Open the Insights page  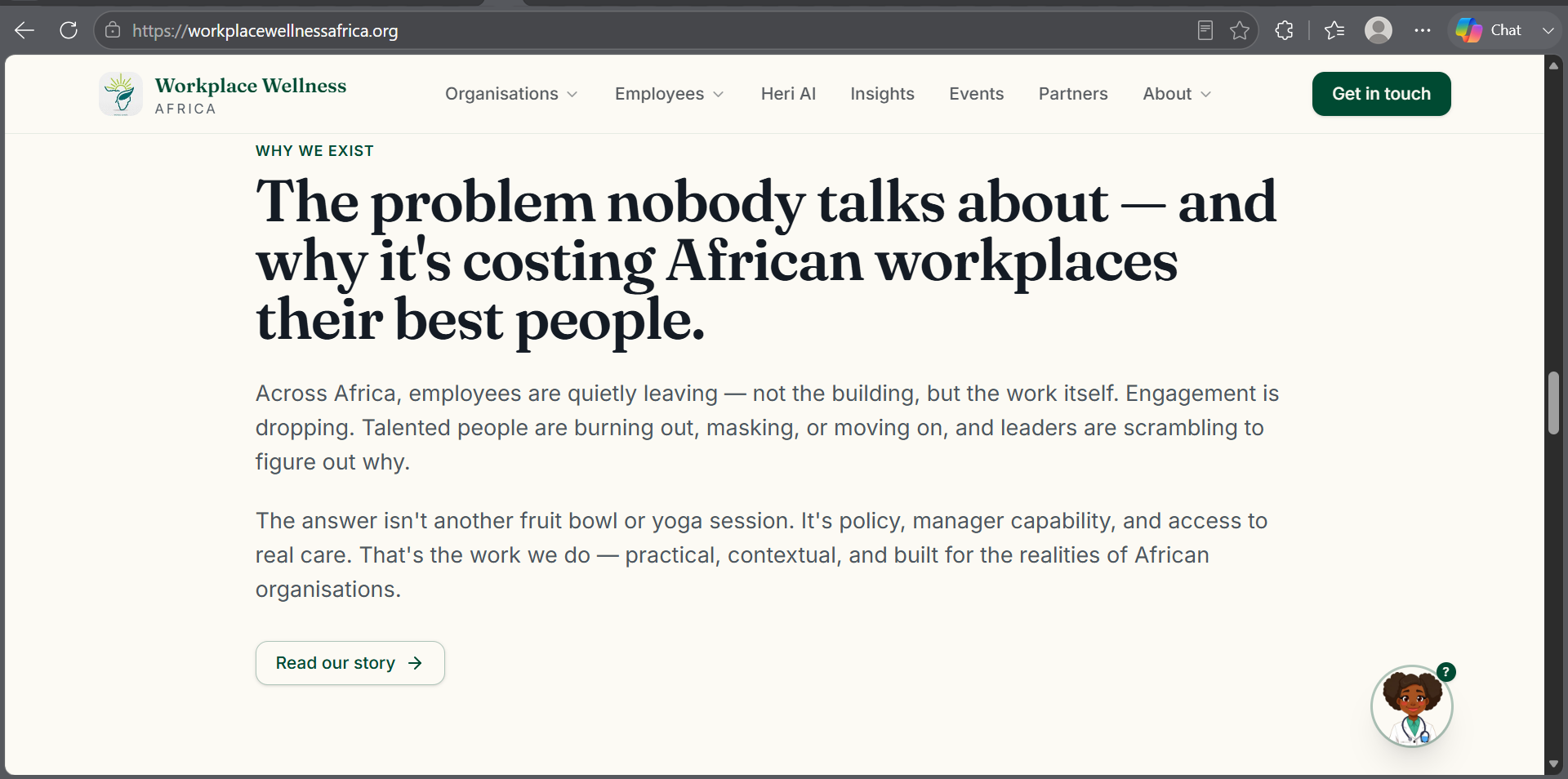882,94
